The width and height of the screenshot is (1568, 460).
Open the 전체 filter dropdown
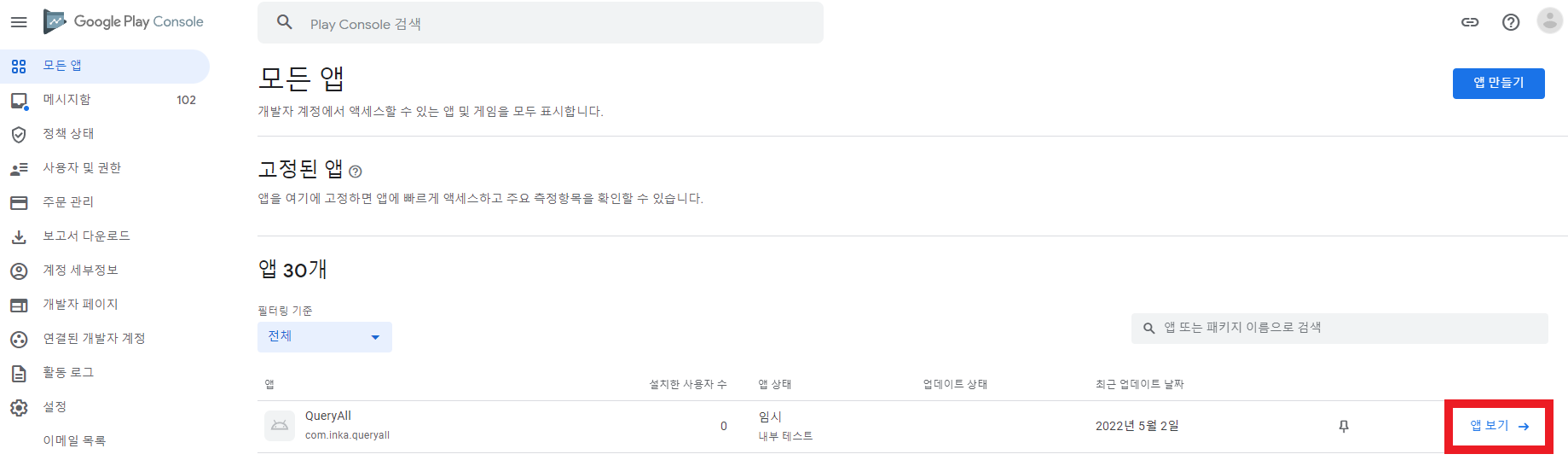point(324,337)
